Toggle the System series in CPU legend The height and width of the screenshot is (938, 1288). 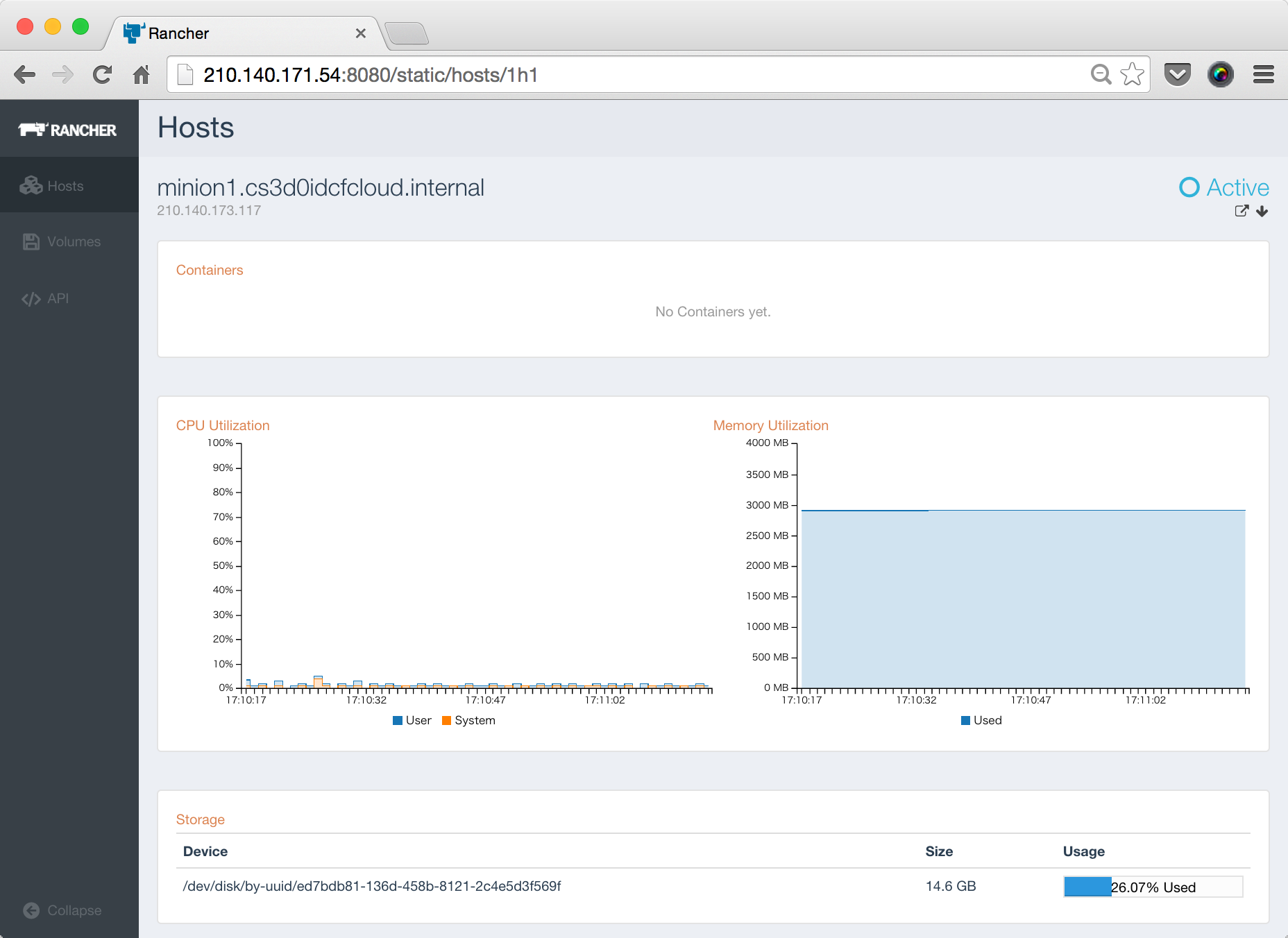tap(469, 720)
